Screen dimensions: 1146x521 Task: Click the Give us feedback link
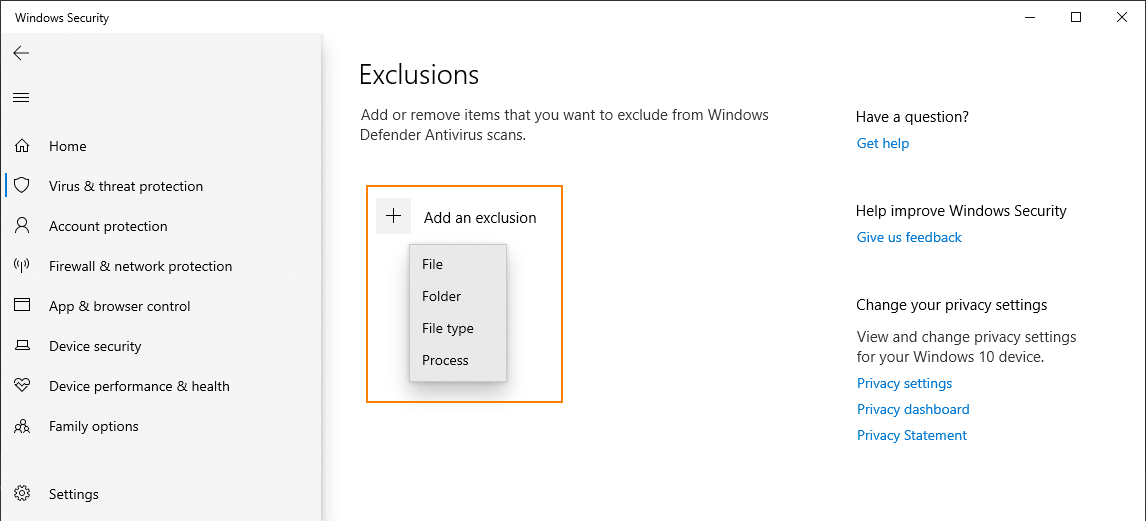(908, 237)
